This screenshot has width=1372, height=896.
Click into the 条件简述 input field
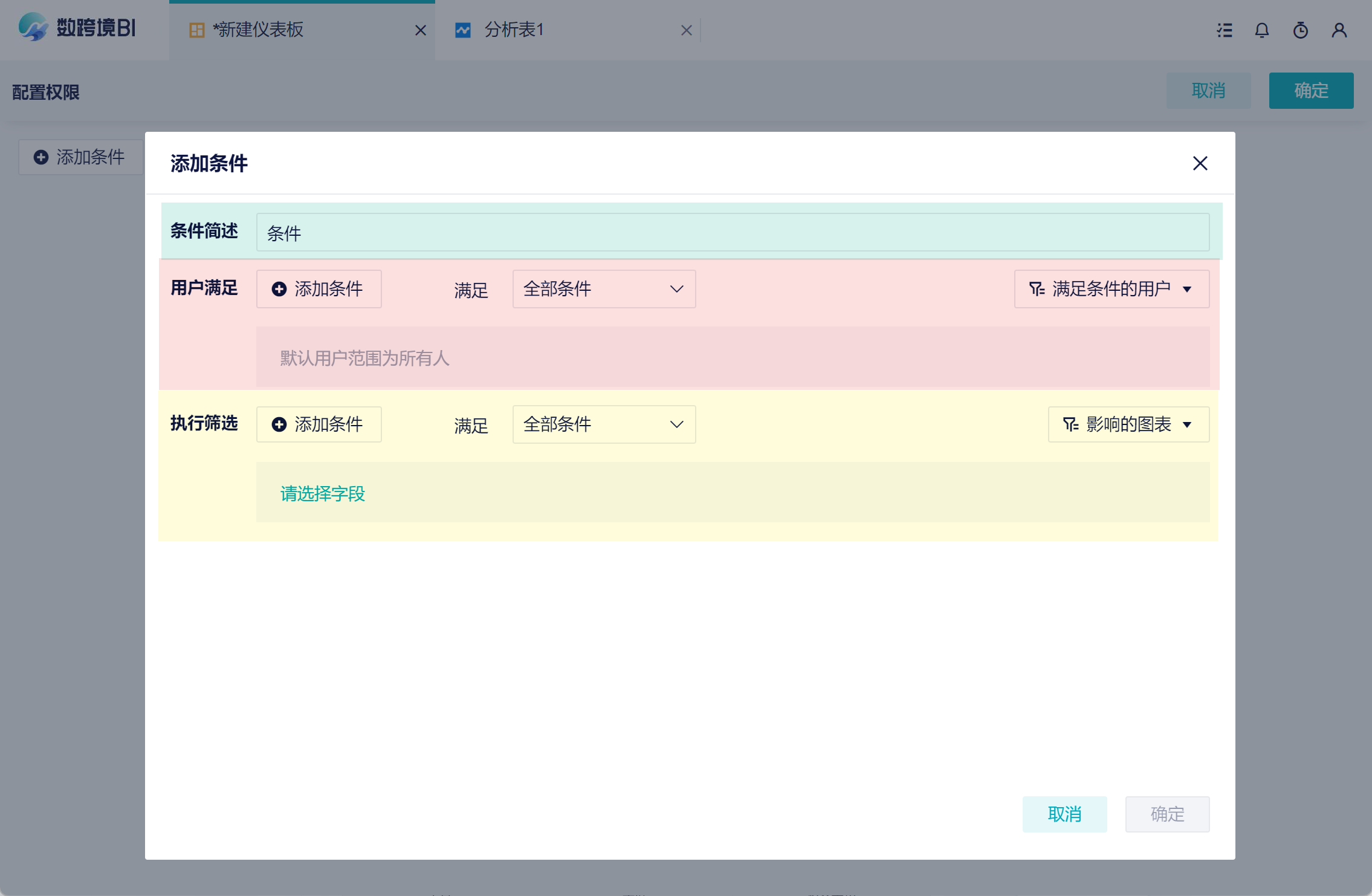pyautogui.click(x=732, y=233)
